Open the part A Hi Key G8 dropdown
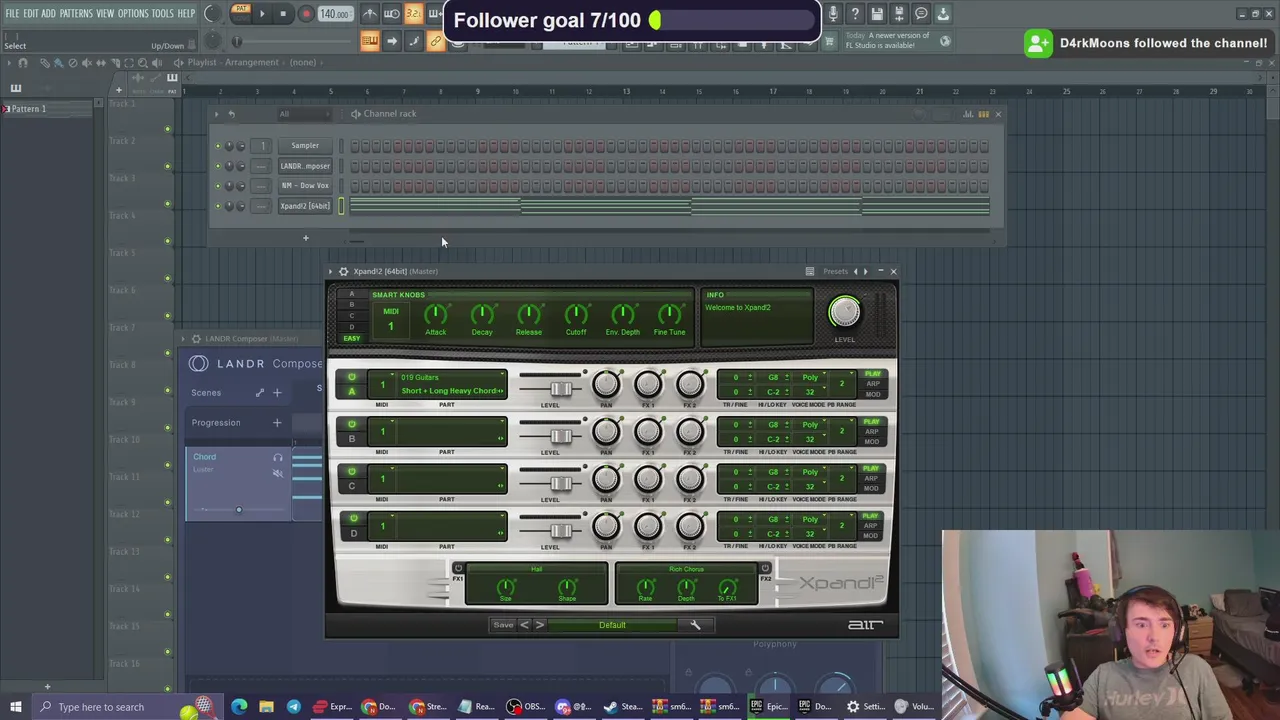 (774, 378)
